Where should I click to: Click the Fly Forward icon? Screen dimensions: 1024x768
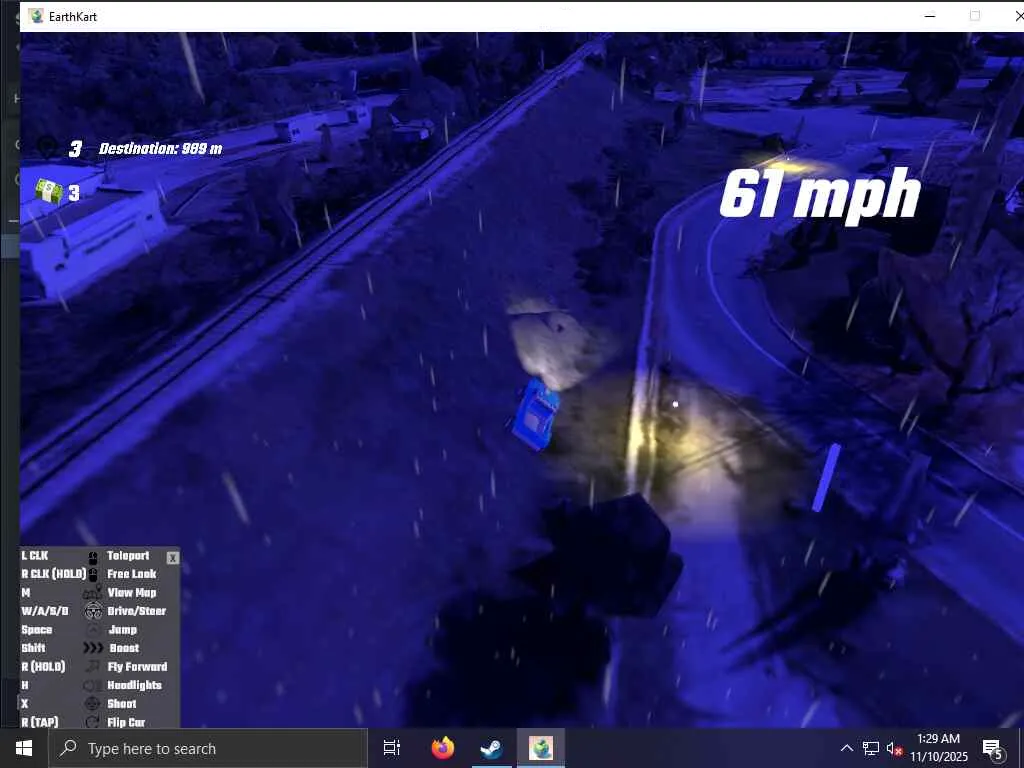[93, 667]
